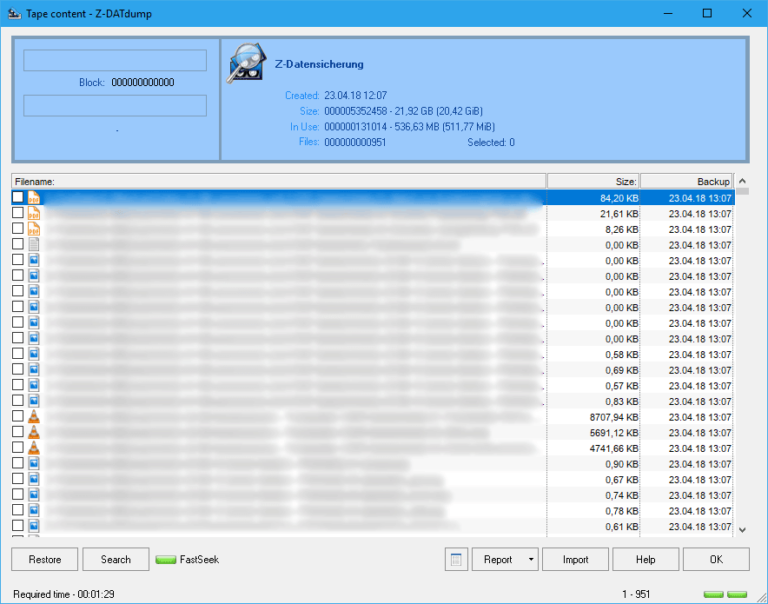Click VLC cone icon of 8707,94 KB file
768x604 pixels.
[x=34, y=417]
